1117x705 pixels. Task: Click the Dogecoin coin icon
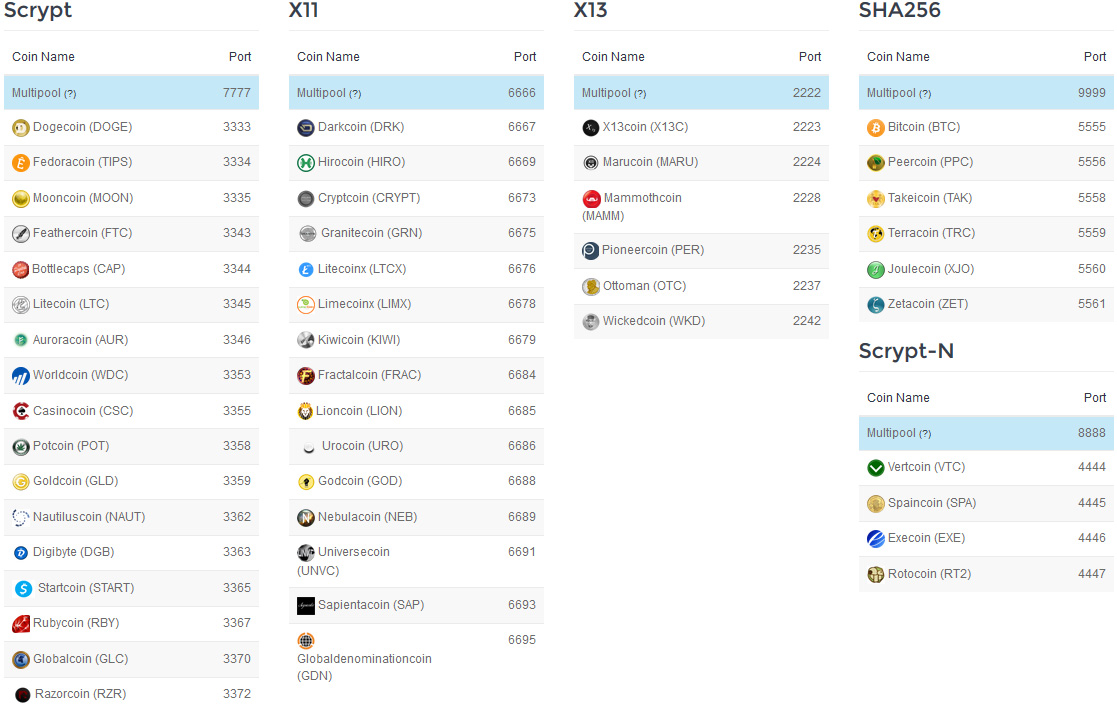click(x=20, y=128)
